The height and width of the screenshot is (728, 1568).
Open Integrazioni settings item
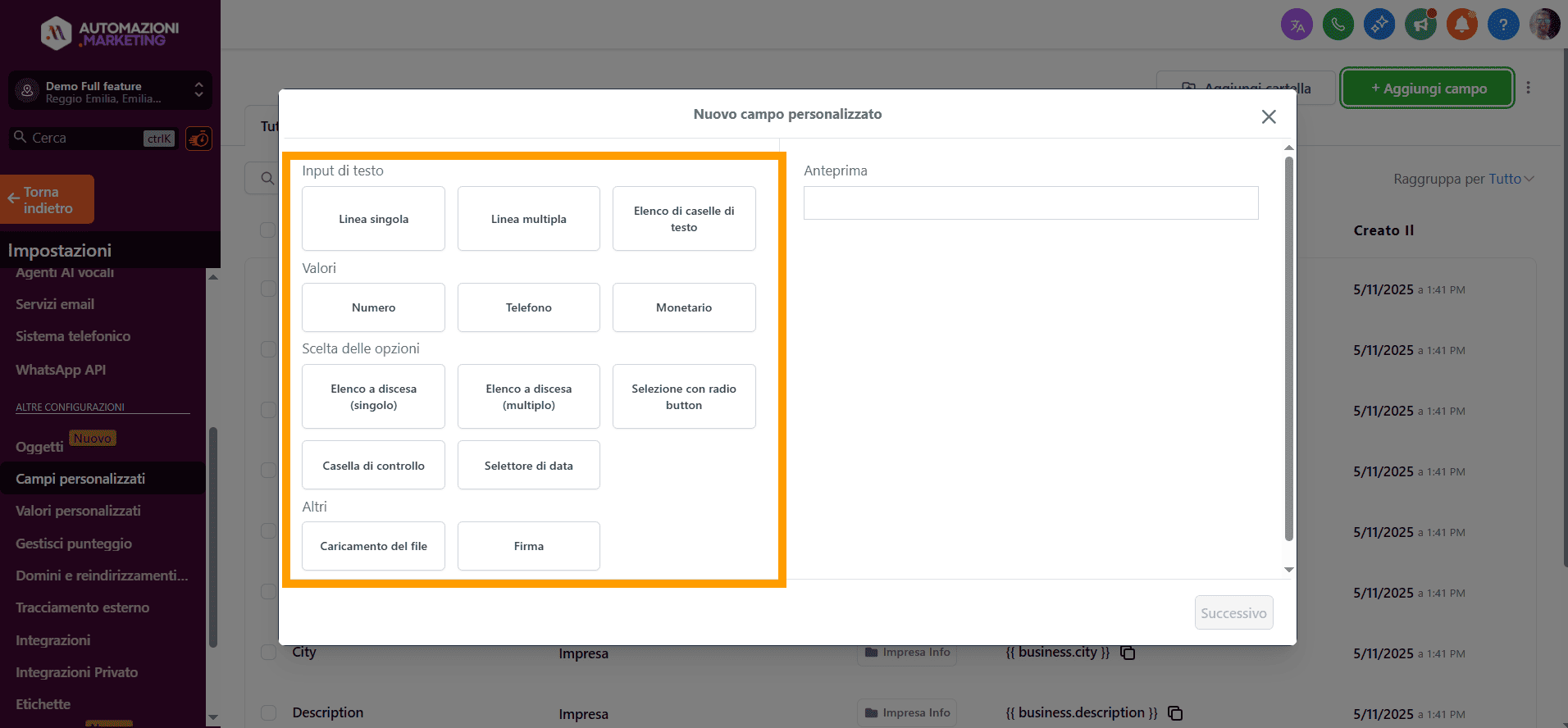coord(53,640)
